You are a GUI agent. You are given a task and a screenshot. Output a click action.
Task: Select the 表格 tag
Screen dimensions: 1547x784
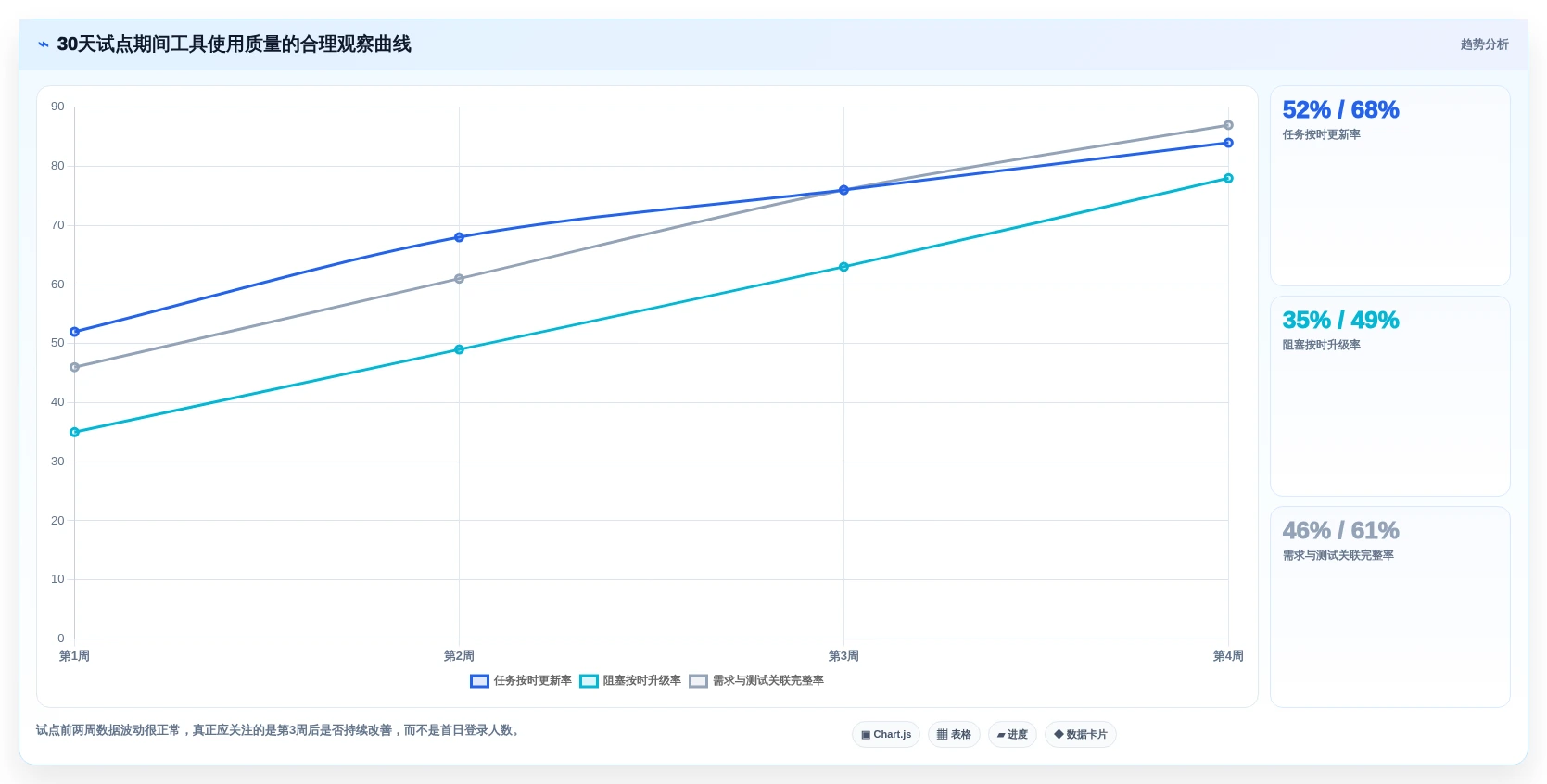coord(954,735)
